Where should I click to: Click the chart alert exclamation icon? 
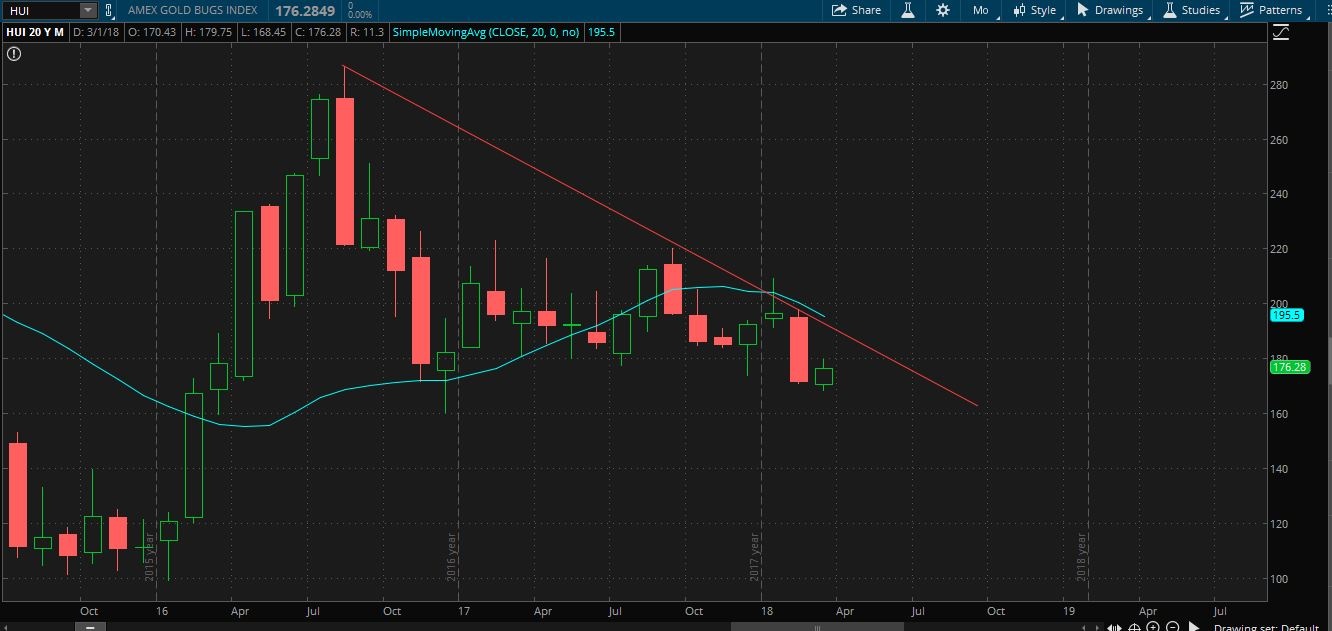tap(13, 54)
